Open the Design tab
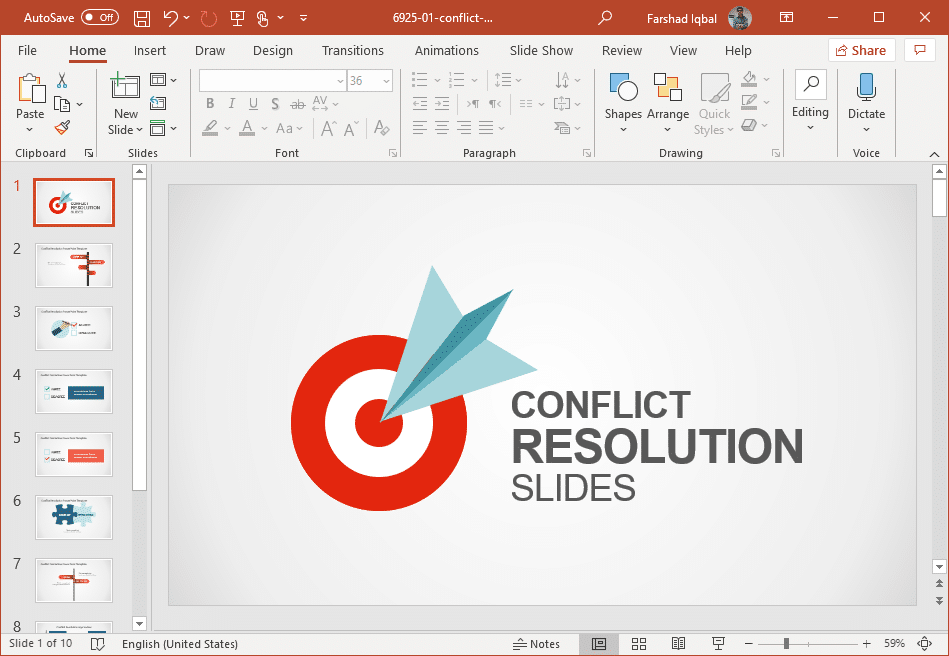The image size is (949, 656). click(272, 51)
